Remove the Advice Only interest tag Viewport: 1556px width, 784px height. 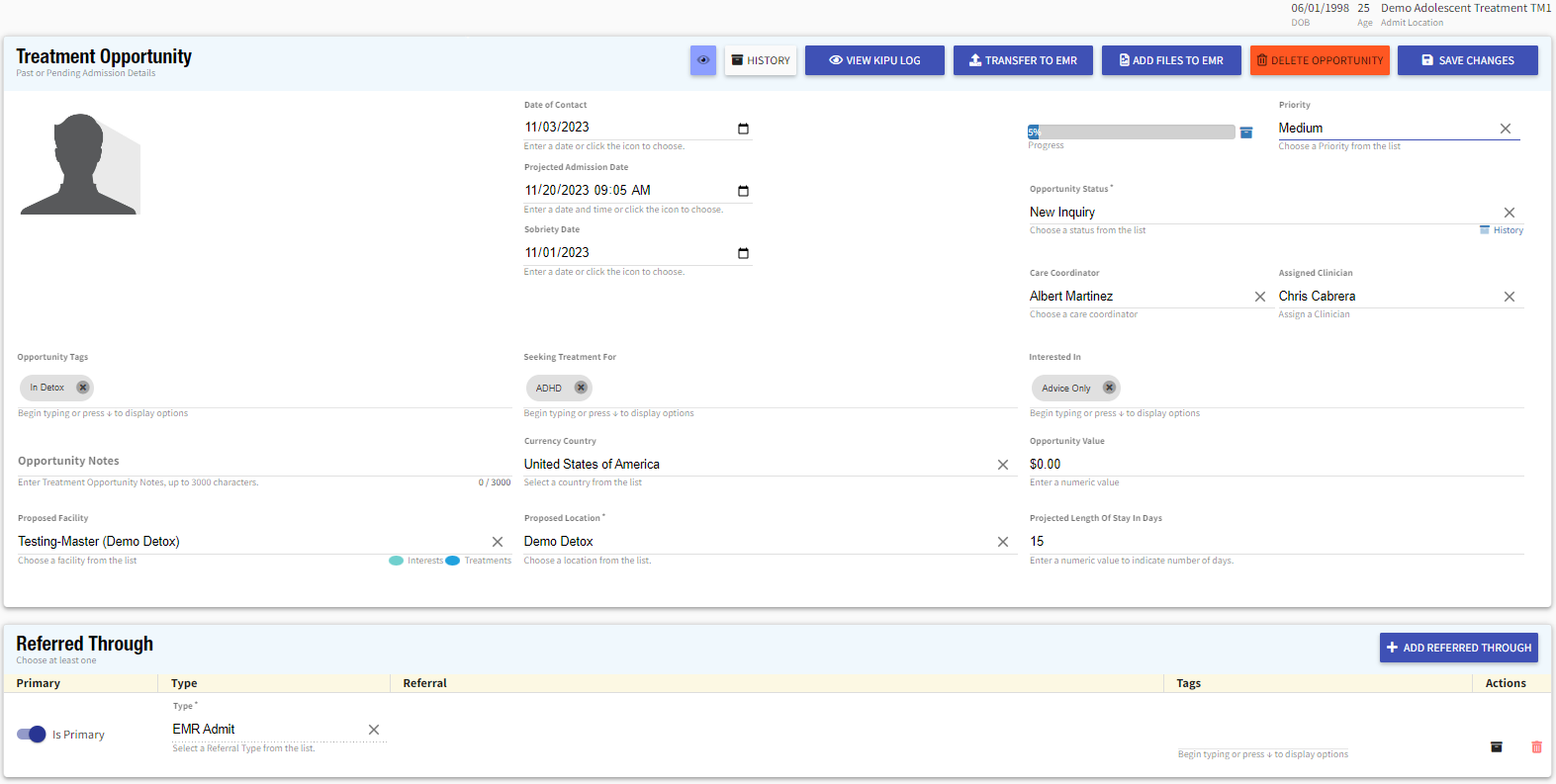(1109, 388)
